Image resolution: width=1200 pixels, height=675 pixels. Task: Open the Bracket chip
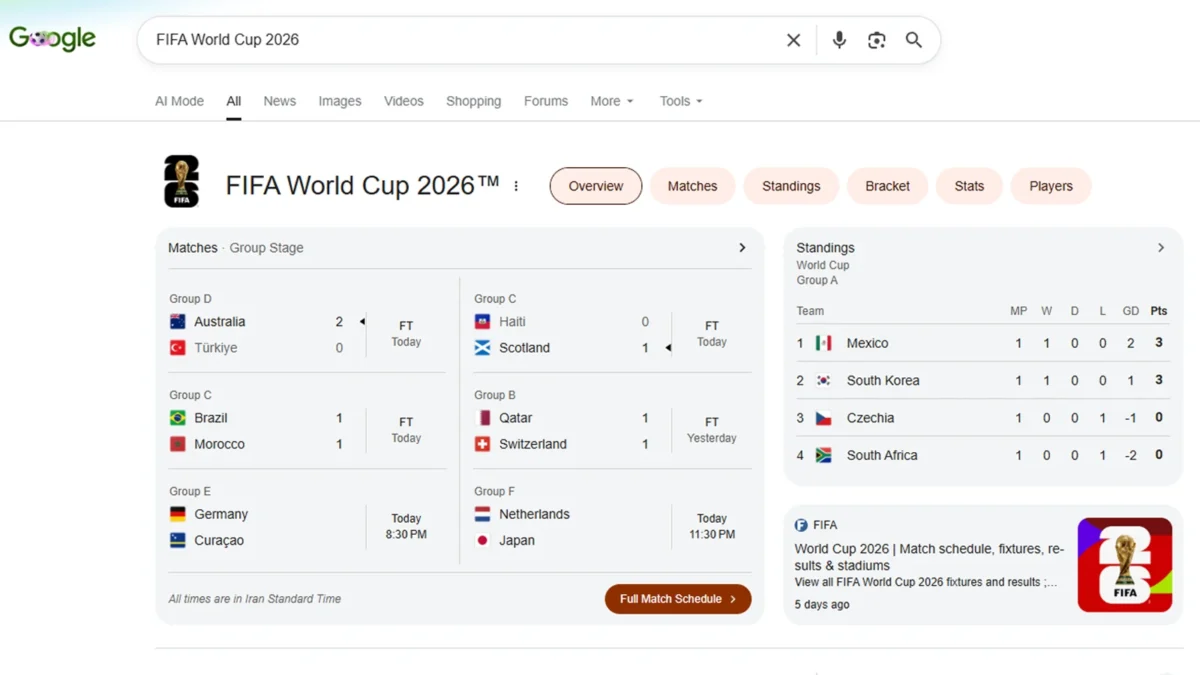click(888, 186)
